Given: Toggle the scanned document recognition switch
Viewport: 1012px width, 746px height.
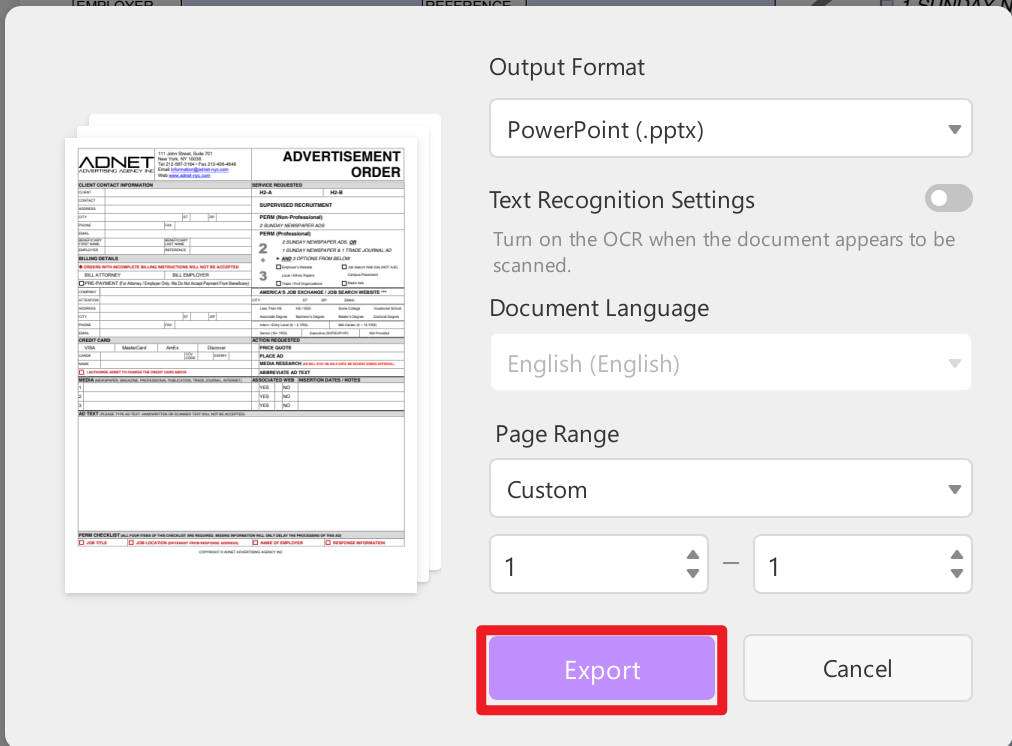Looking at the screenshot, I should pyautogui.click(x=948, y=198).
